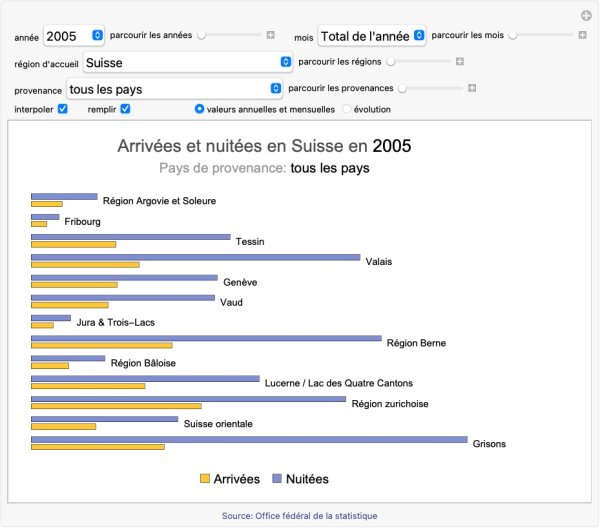Screen dimensions: 600x528
Task: Click the blue Nuitées legend square
Action: 277,479
